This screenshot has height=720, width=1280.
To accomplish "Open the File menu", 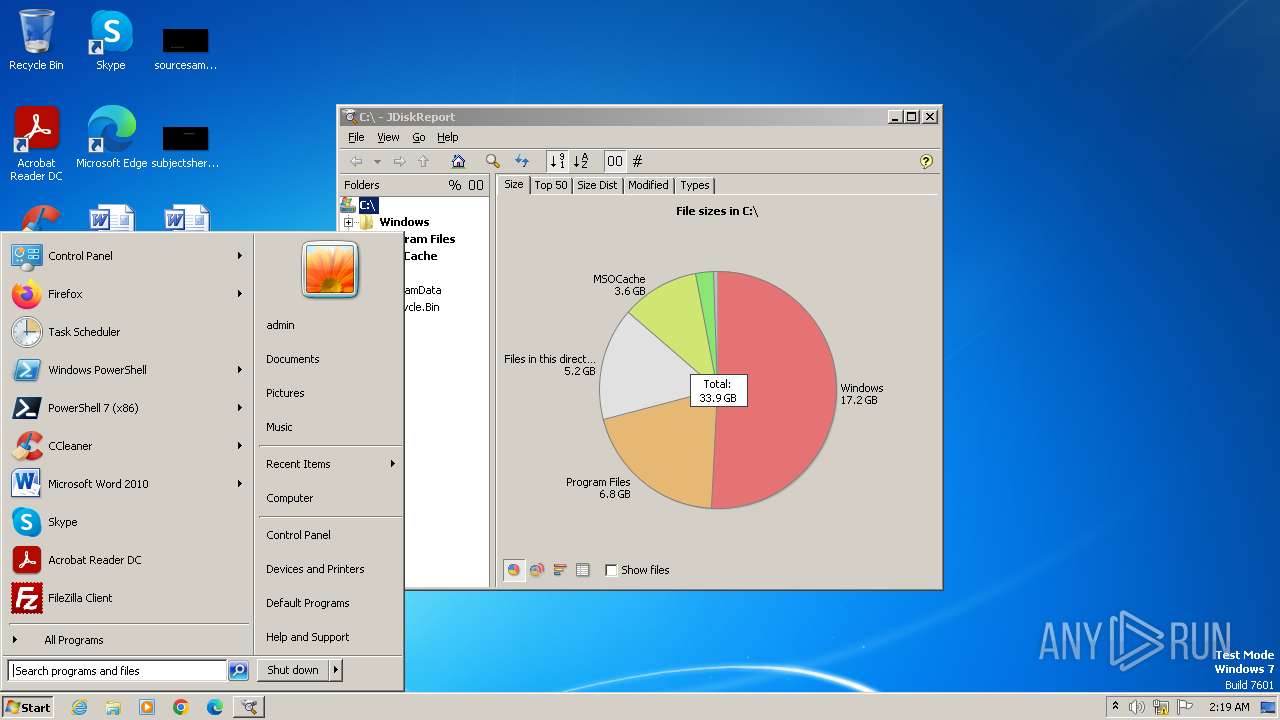I will [356, 137].
